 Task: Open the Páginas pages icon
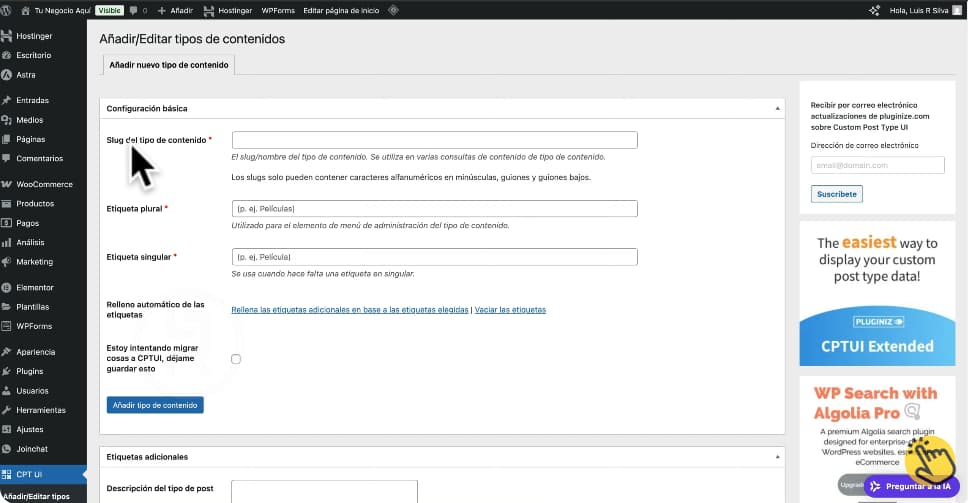pos(7,139)
